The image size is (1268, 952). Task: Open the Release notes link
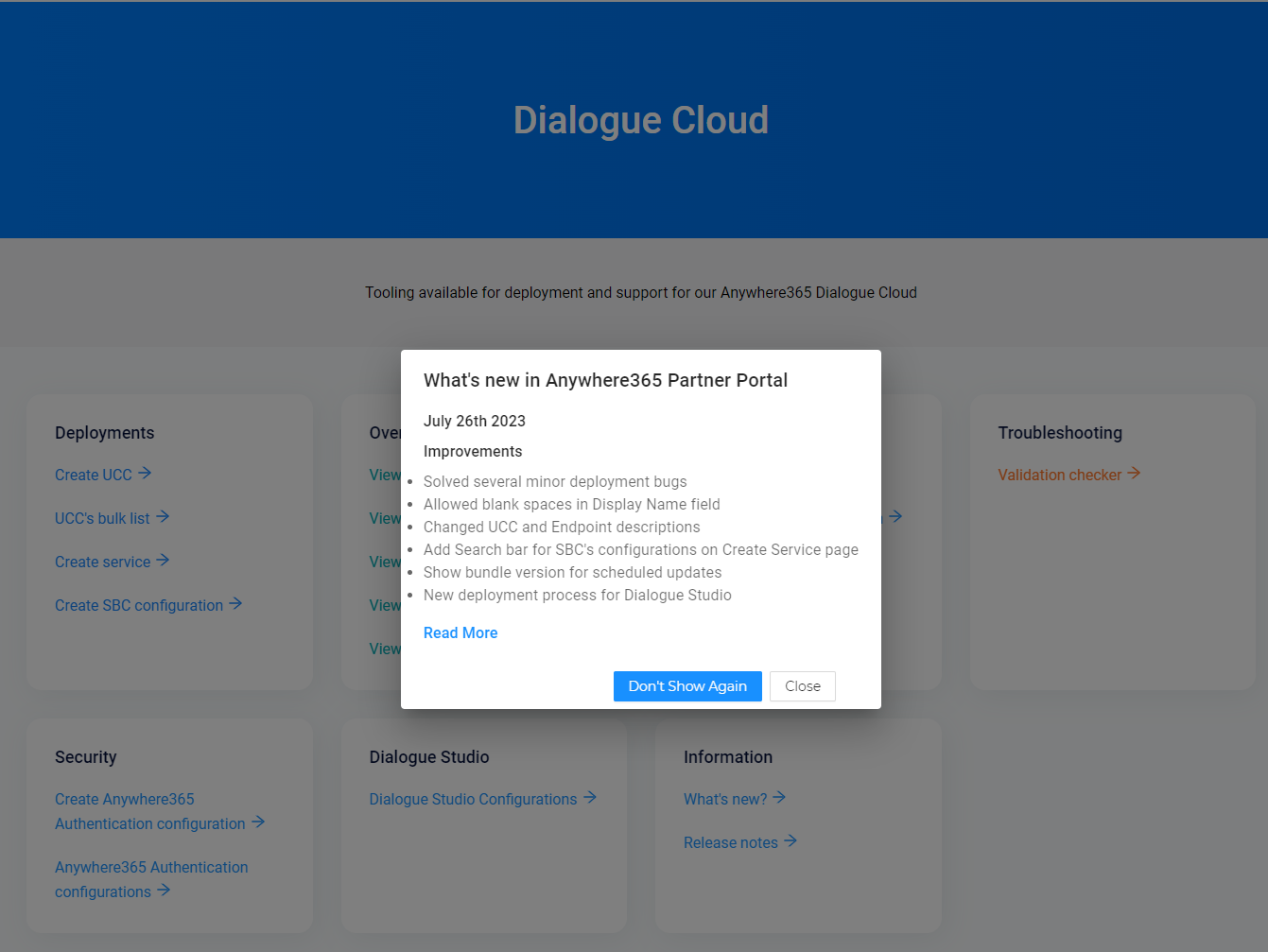pyautogui.click(x=731, y=842)
